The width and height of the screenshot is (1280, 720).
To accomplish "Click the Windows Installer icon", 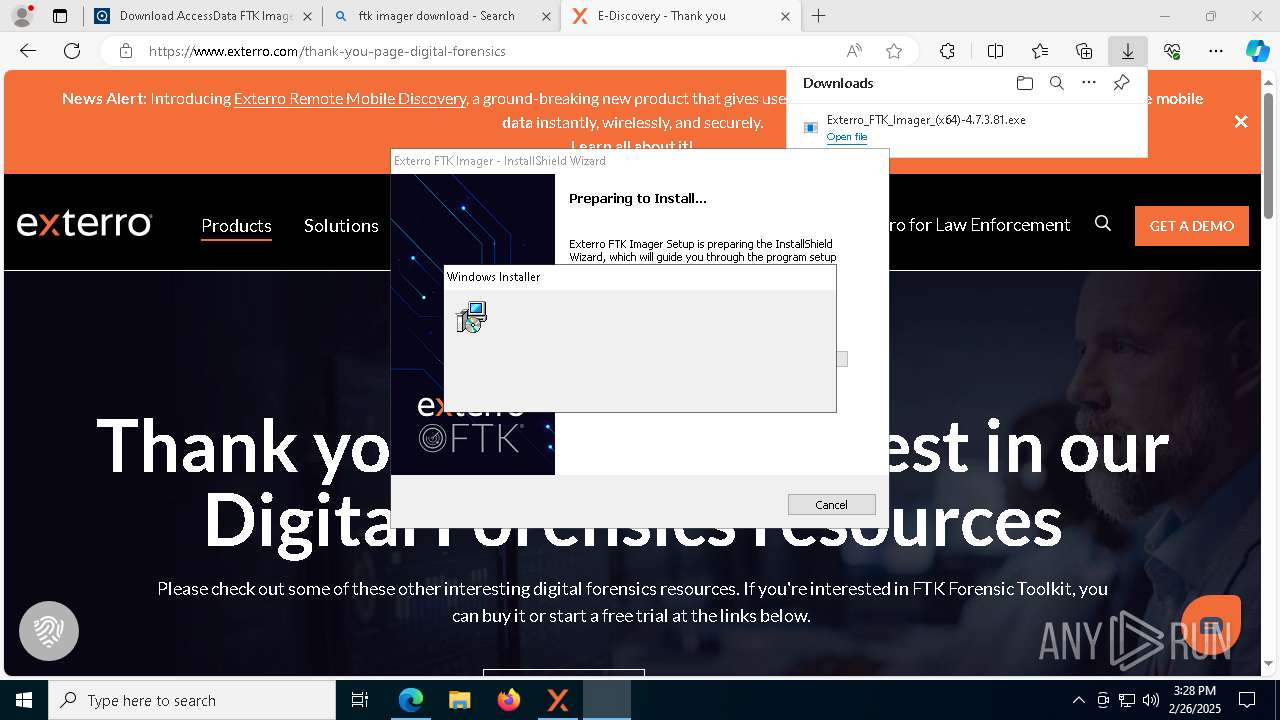I will pos(471,317).
